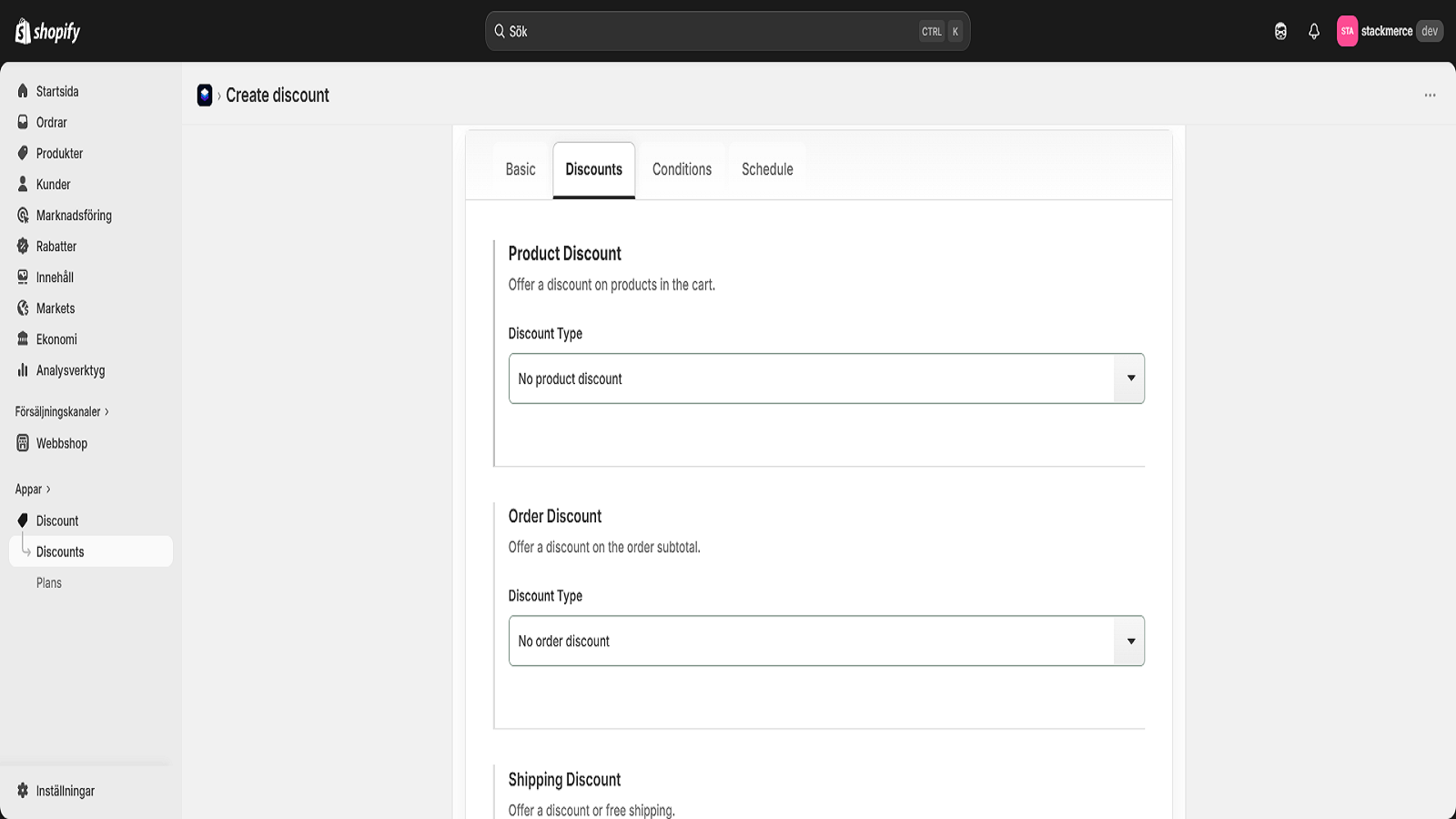This screenshot has width=1456, height=819.
Task: Expand the Försäljningskanaler section
Action: (x=62, y=411)
